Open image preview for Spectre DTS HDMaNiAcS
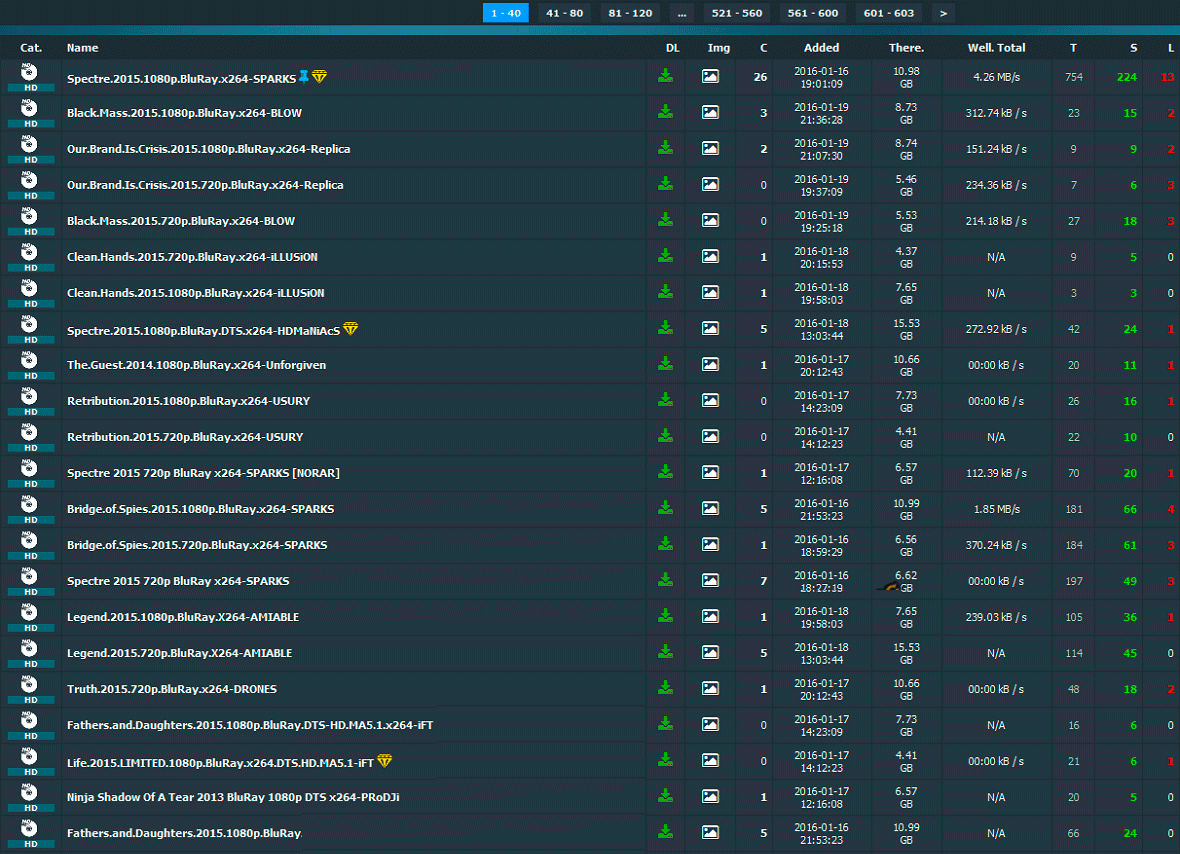 710,329
